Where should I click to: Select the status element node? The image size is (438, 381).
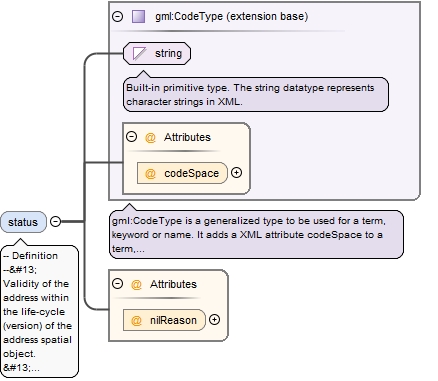(x=23, y=222)
